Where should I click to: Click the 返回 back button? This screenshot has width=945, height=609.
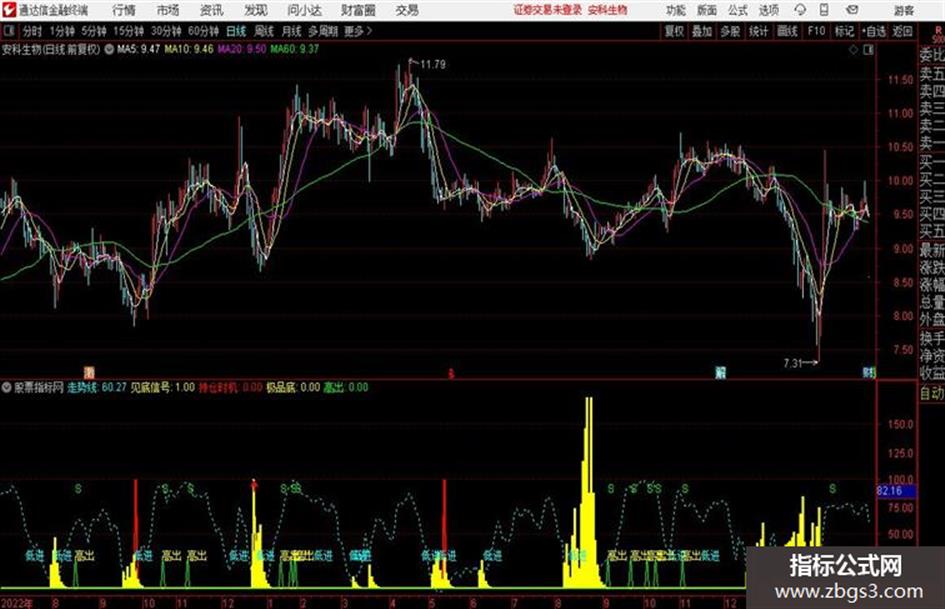point(903,31)
